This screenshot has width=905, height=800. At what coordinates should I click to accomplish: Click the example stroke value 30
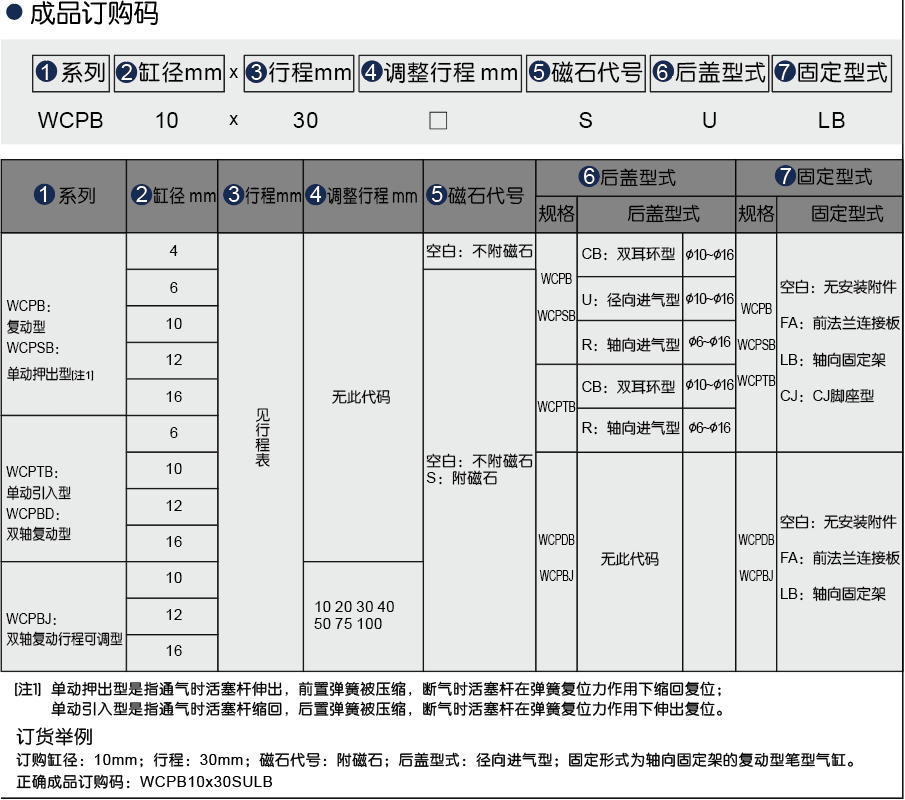point(305,121)
